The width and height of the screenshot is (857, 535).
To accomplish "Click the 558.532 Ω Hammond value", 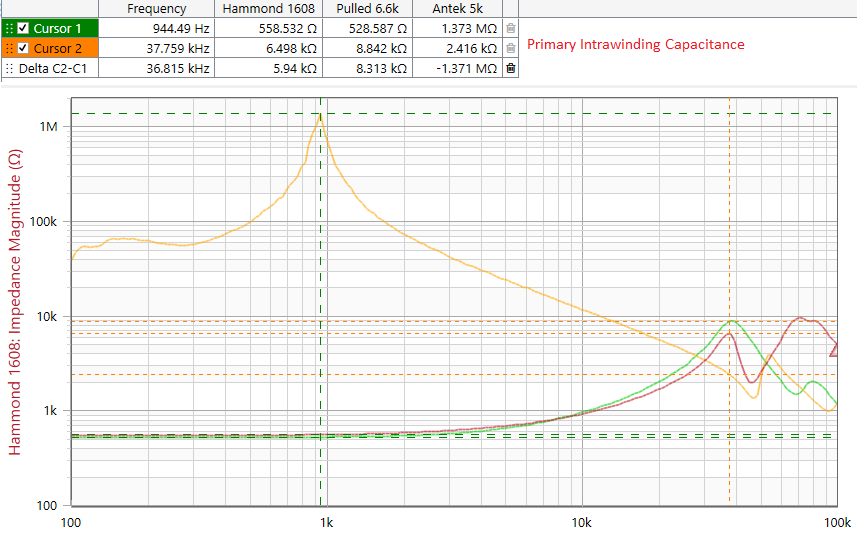I will click(x=268, y=28).
